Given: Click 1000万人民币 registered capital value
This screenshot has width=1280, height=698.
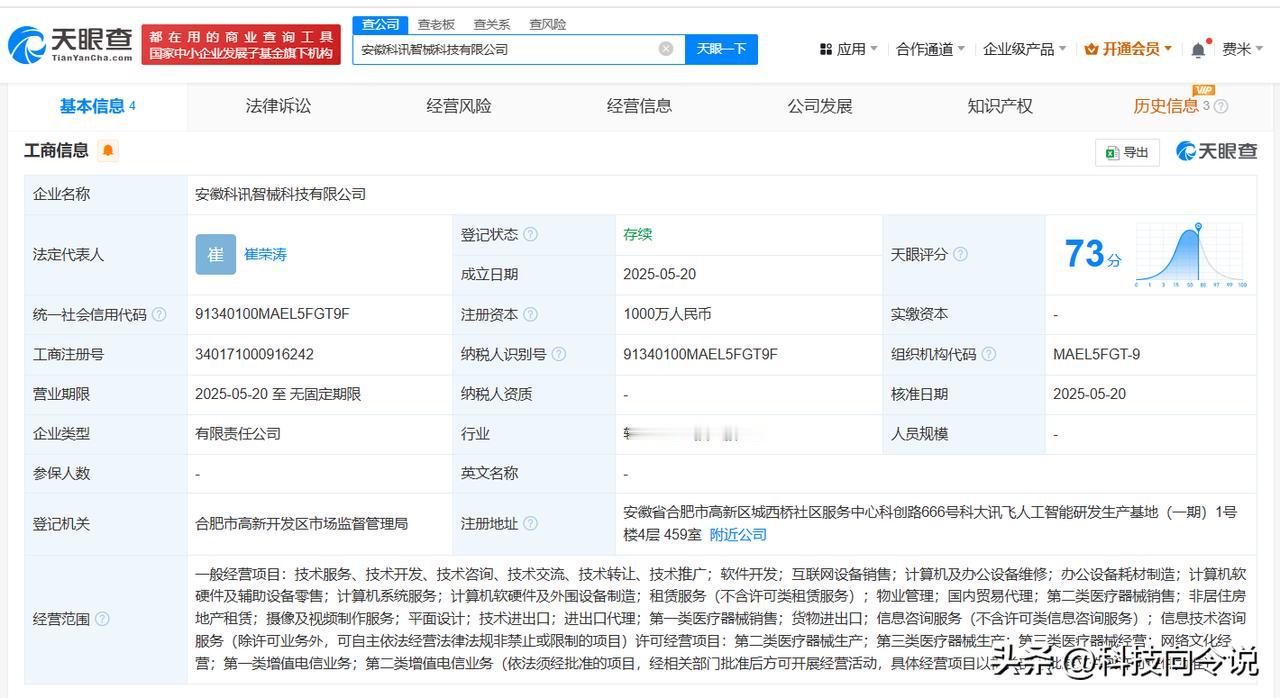Looking at the screenshot, I should coord(667,314).
